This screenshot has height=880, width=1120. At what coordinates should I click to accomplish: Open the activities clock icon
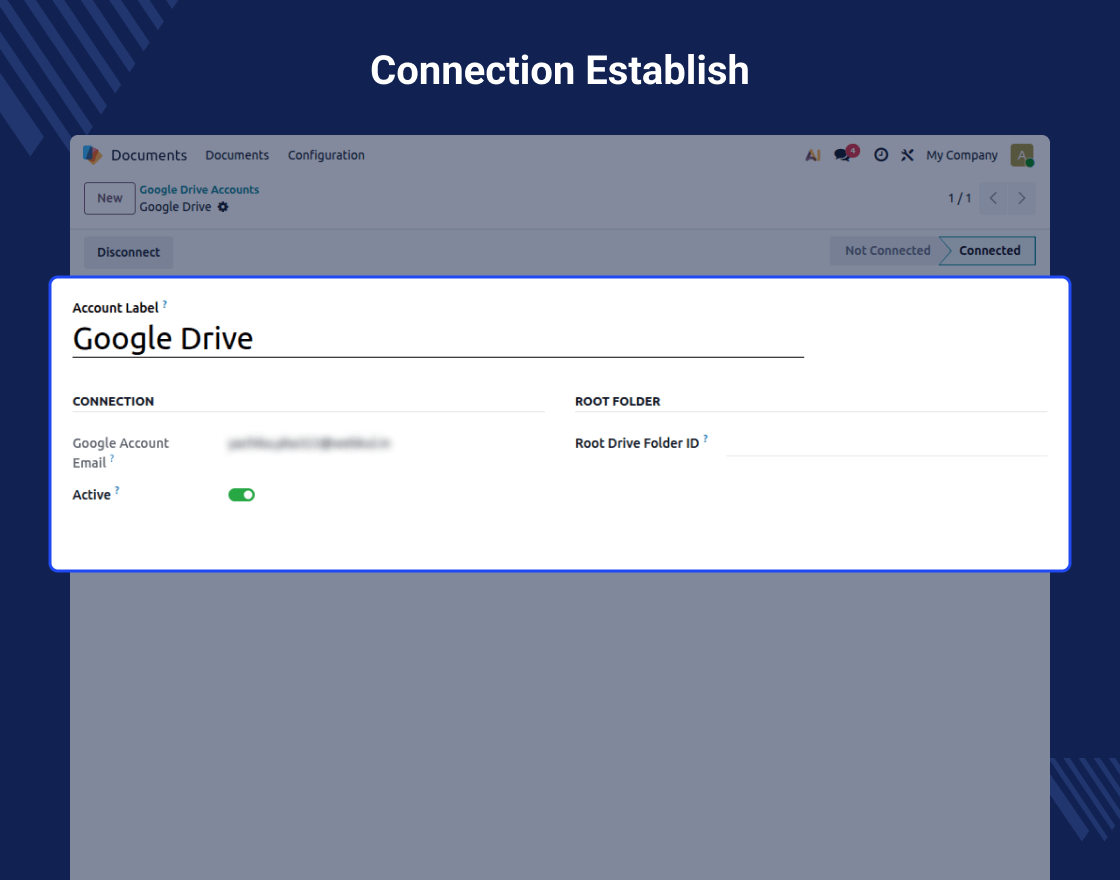(881, 155)
